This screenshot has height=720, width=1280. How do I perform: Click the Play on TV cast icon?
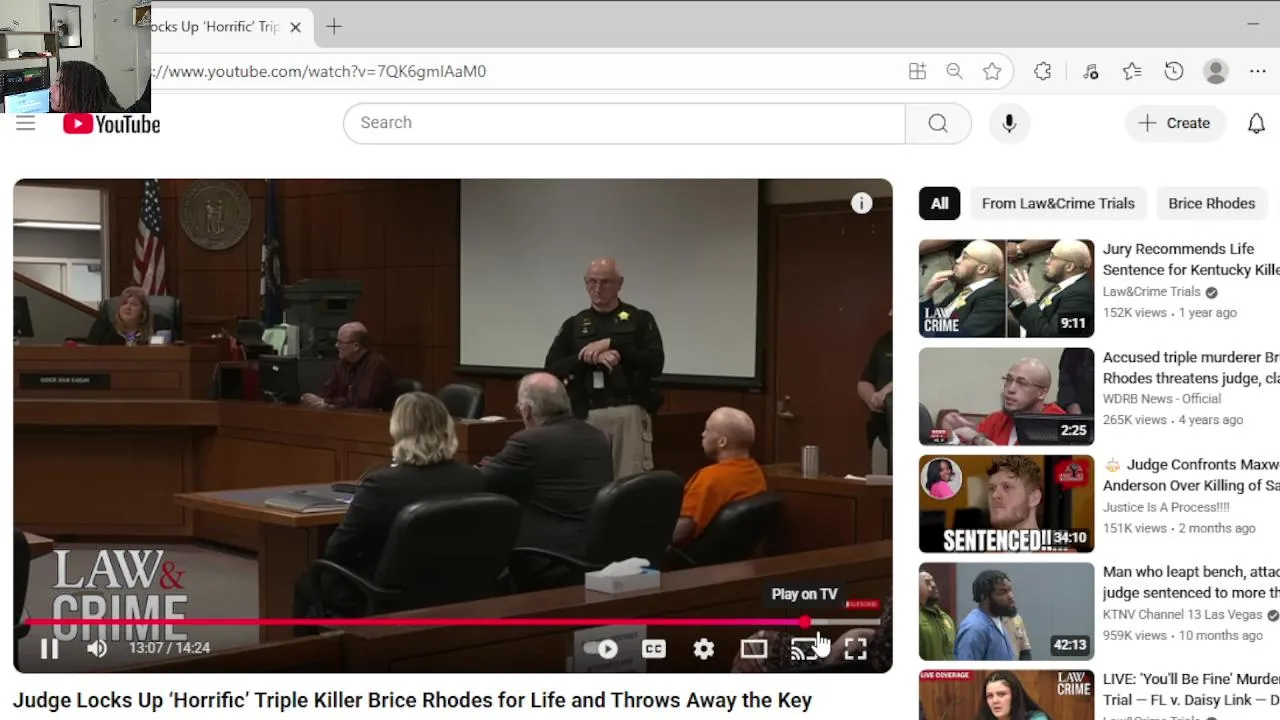804,648
